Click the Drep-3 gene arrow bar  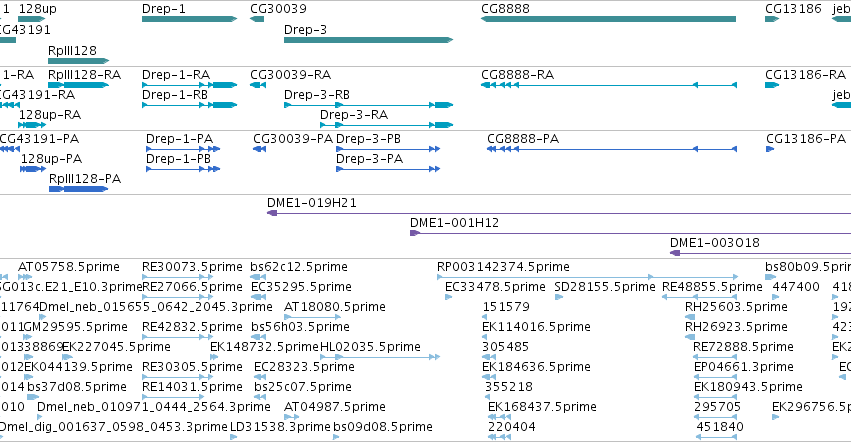point(369,40)
